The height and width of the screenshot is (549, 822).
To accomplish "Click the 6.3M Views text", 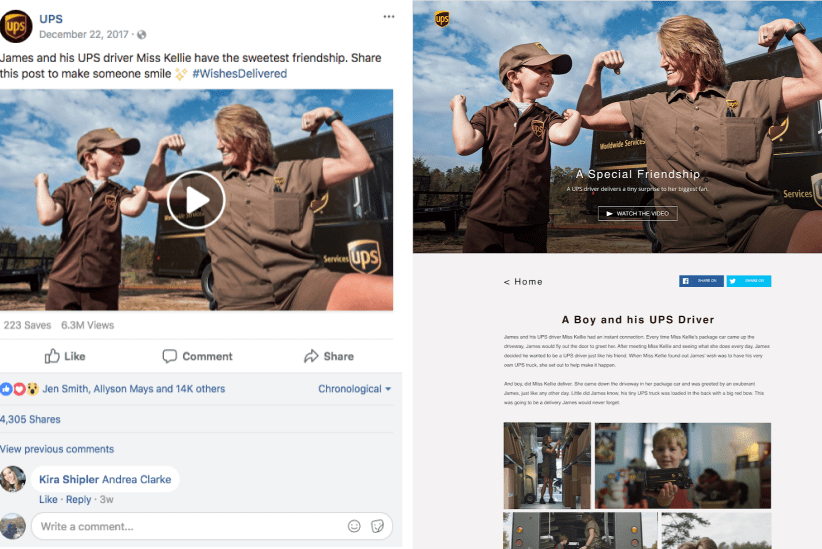I will pos(88,326).
